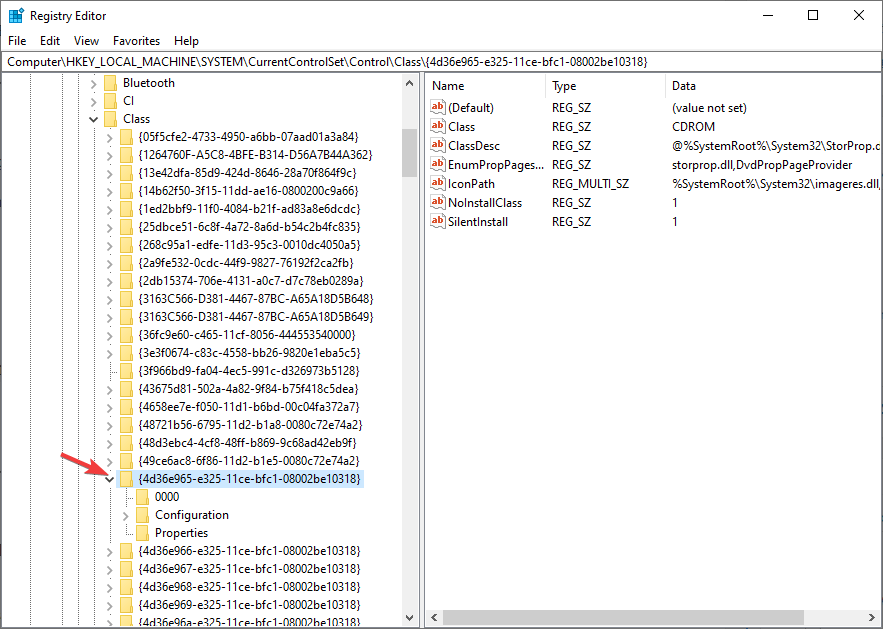Sort values by the Name column header
Screen dimensions: 883x629
[x=486, y=86]
